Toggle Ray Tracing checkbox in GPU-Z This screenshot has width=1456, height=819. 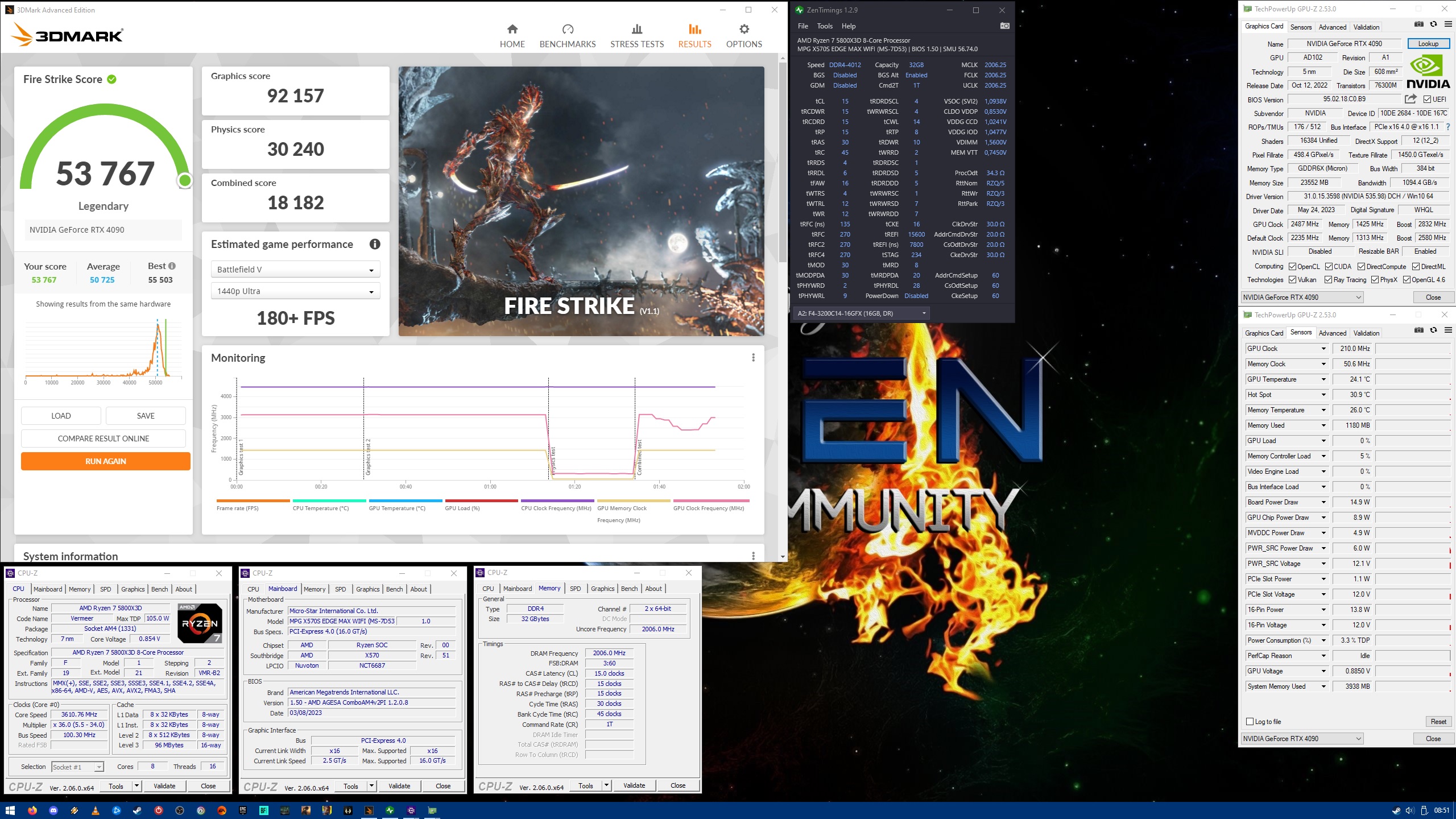click(1328, 280)
